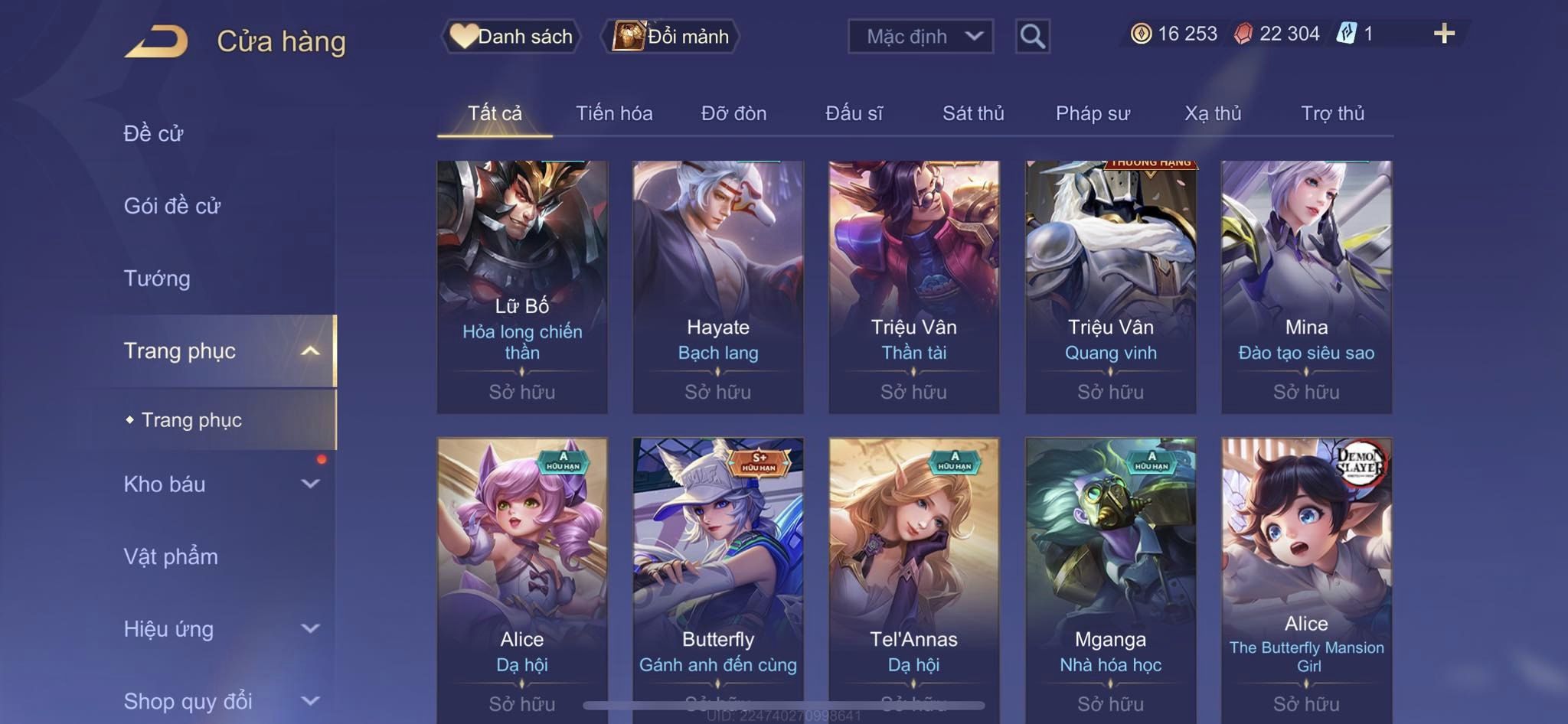Open the Vật phẩm sidebar item
1568x724 pixels.
click(171, 556)
